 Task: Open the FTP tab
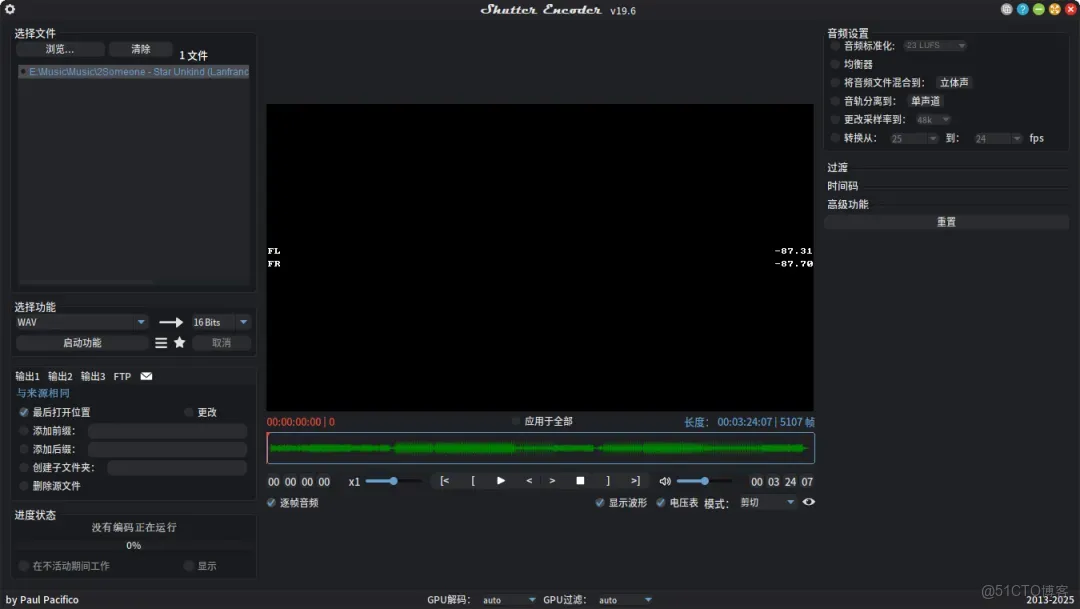click(121, 376)
